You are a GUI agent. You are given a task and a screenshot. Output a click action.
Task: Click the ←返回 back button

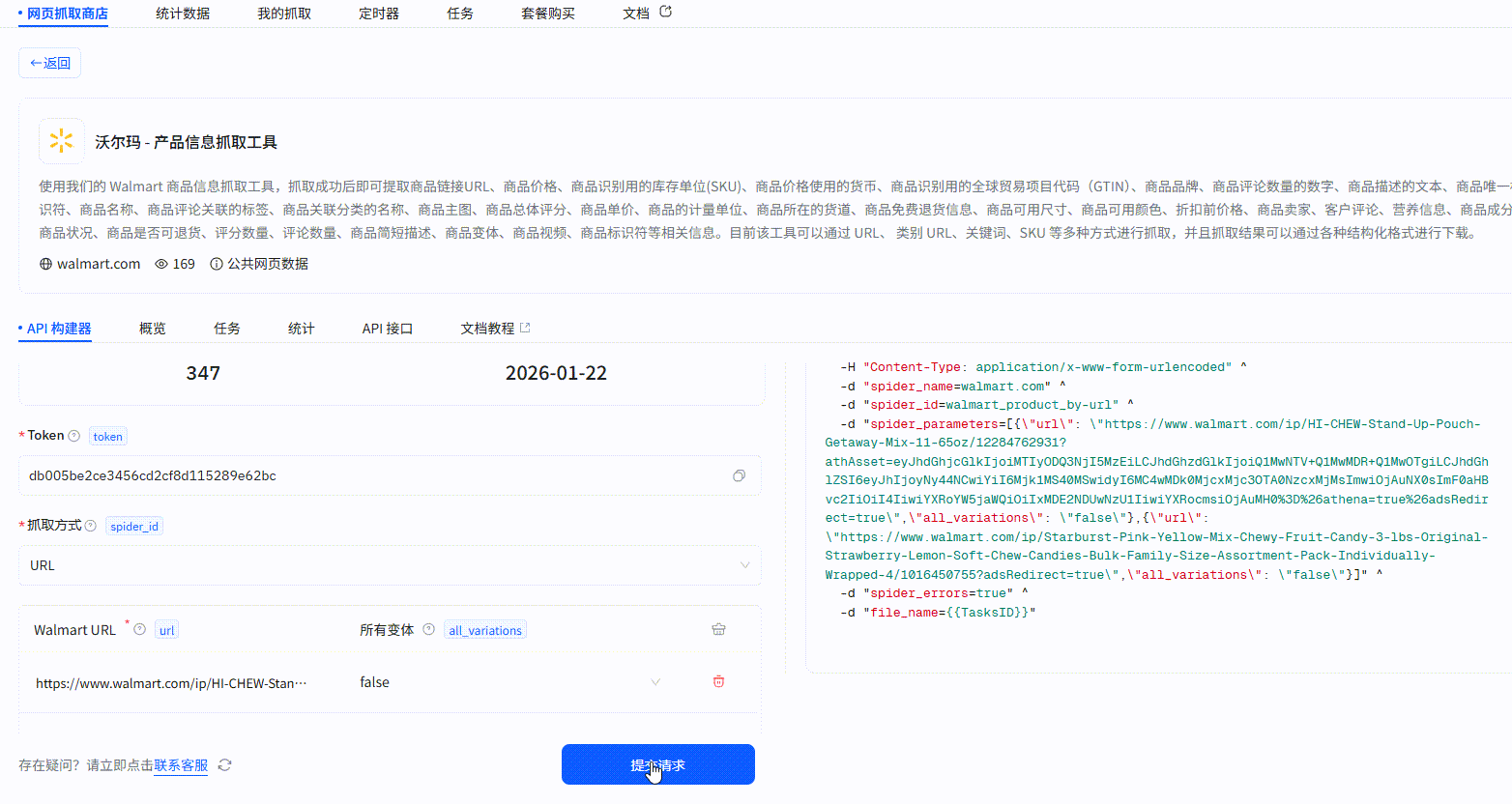(x=50, y=63)
